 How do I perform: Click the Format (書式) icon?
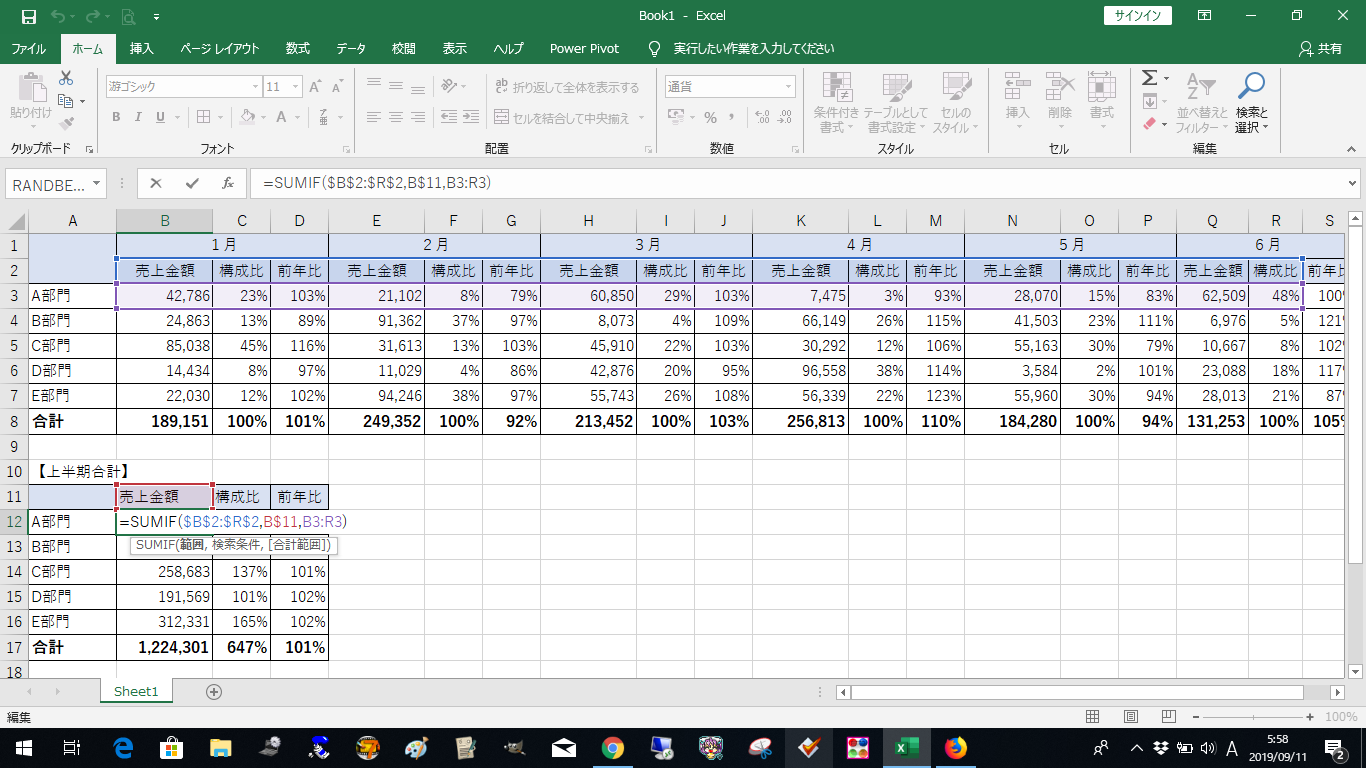pos(1102,87)
